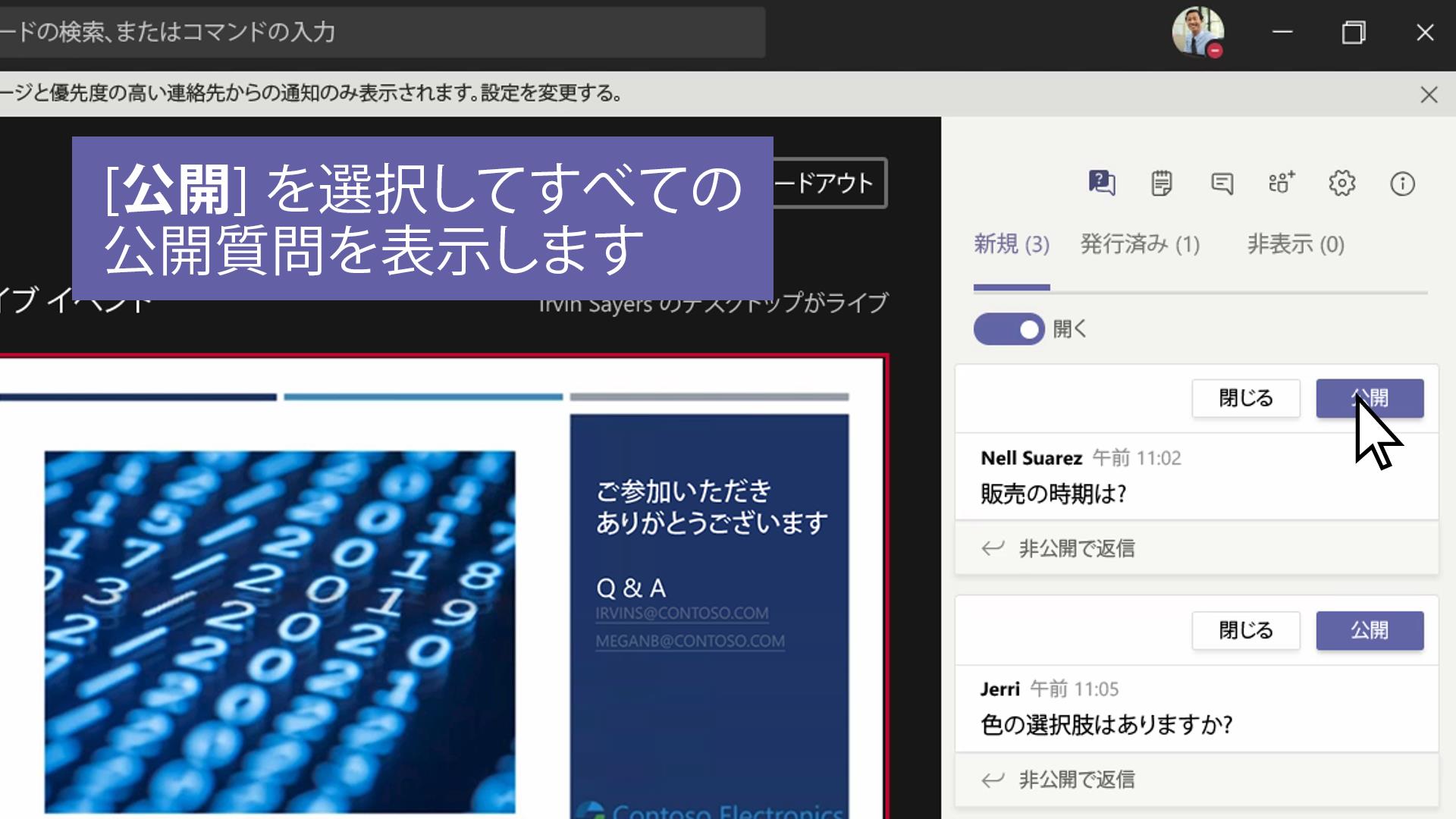This screenshot has width=1456, height=819.
Task: Reply arrow icon under Jerri question
Action: 993,780
